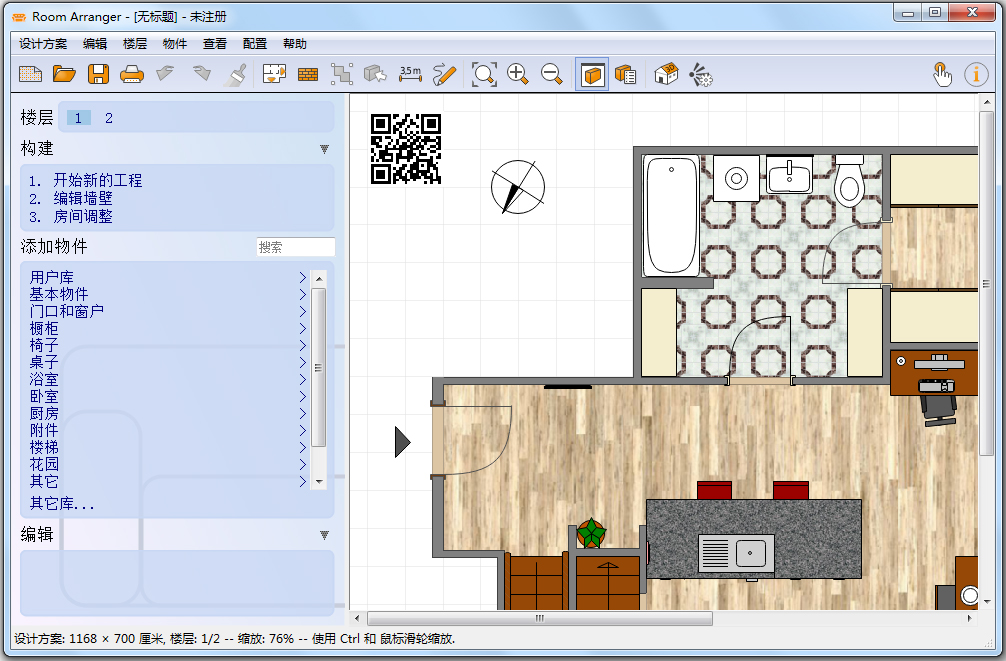
Task: Click the zoom out magnifier icon
Action: (552, 74)
